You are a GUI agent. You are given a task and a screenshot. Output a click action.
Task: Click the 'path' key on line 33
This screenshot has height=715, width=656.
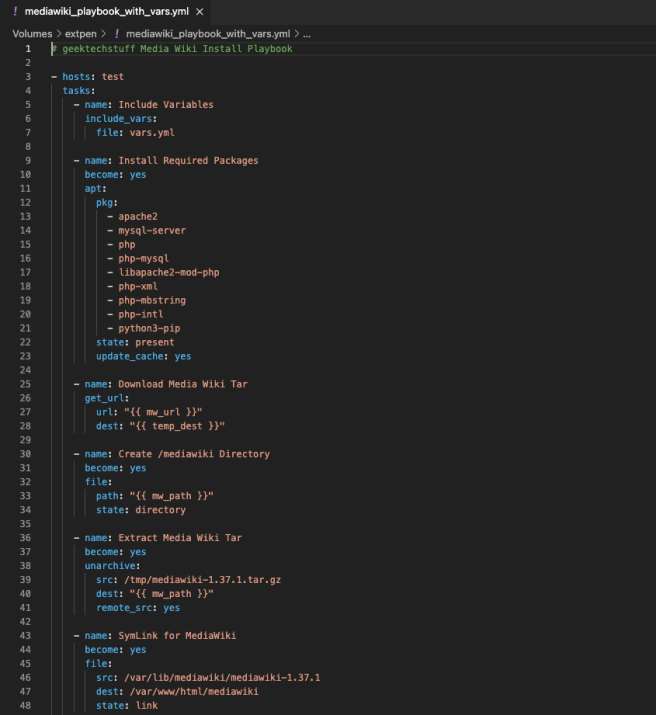pyautogui.click(x=107, y=496)
